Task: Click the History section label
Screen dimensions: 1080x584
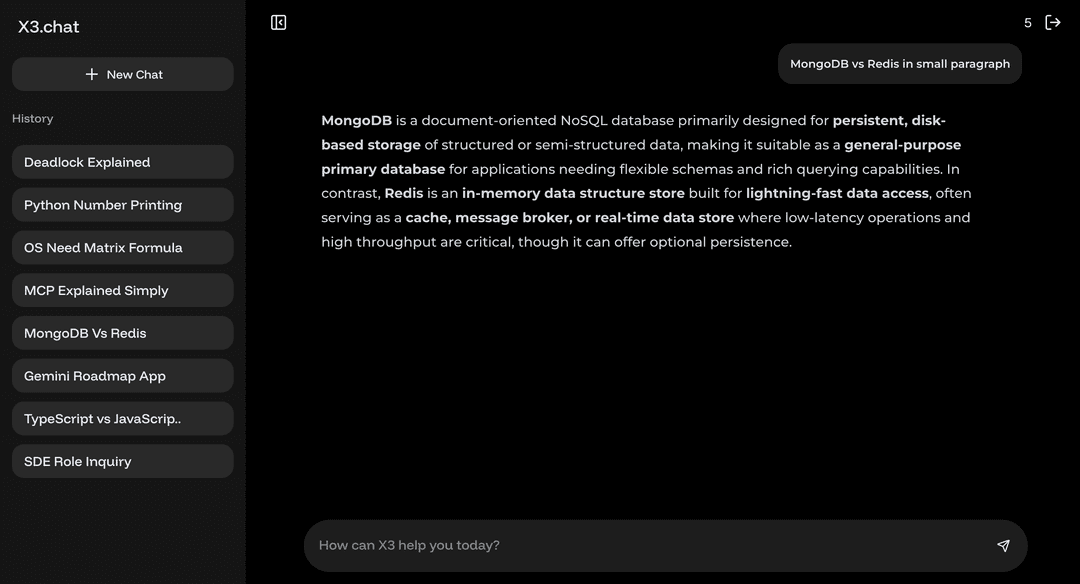Action: (33, 119)
